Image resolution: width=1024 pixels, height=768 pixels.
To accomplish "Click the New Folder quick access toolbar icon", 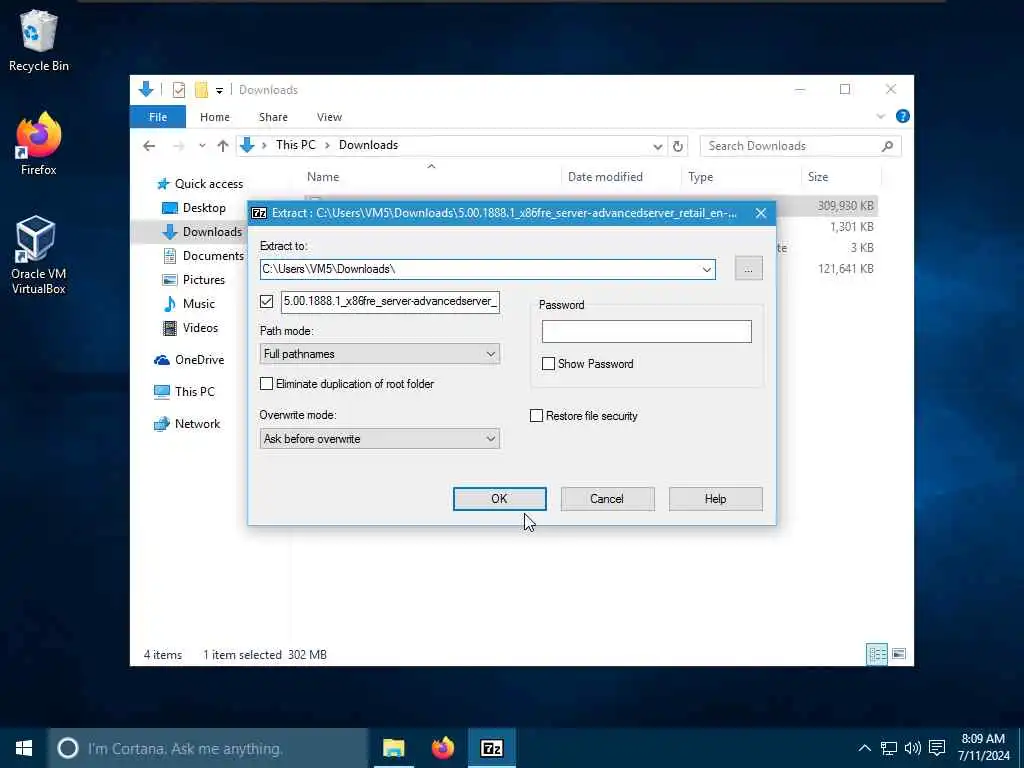I will 201,89.
